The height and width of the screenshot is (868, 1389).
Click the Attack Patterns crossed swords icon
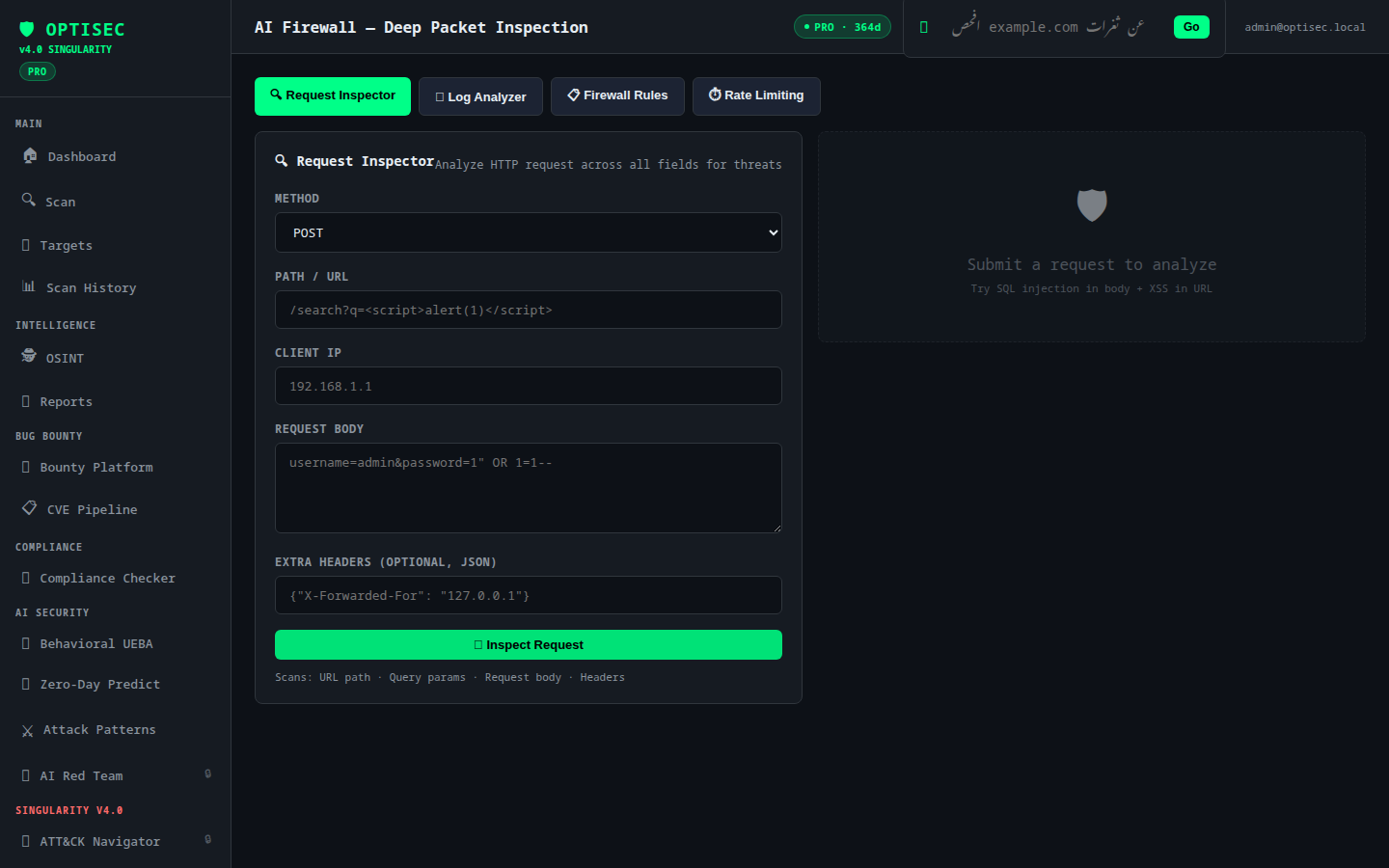click(27, 731)
